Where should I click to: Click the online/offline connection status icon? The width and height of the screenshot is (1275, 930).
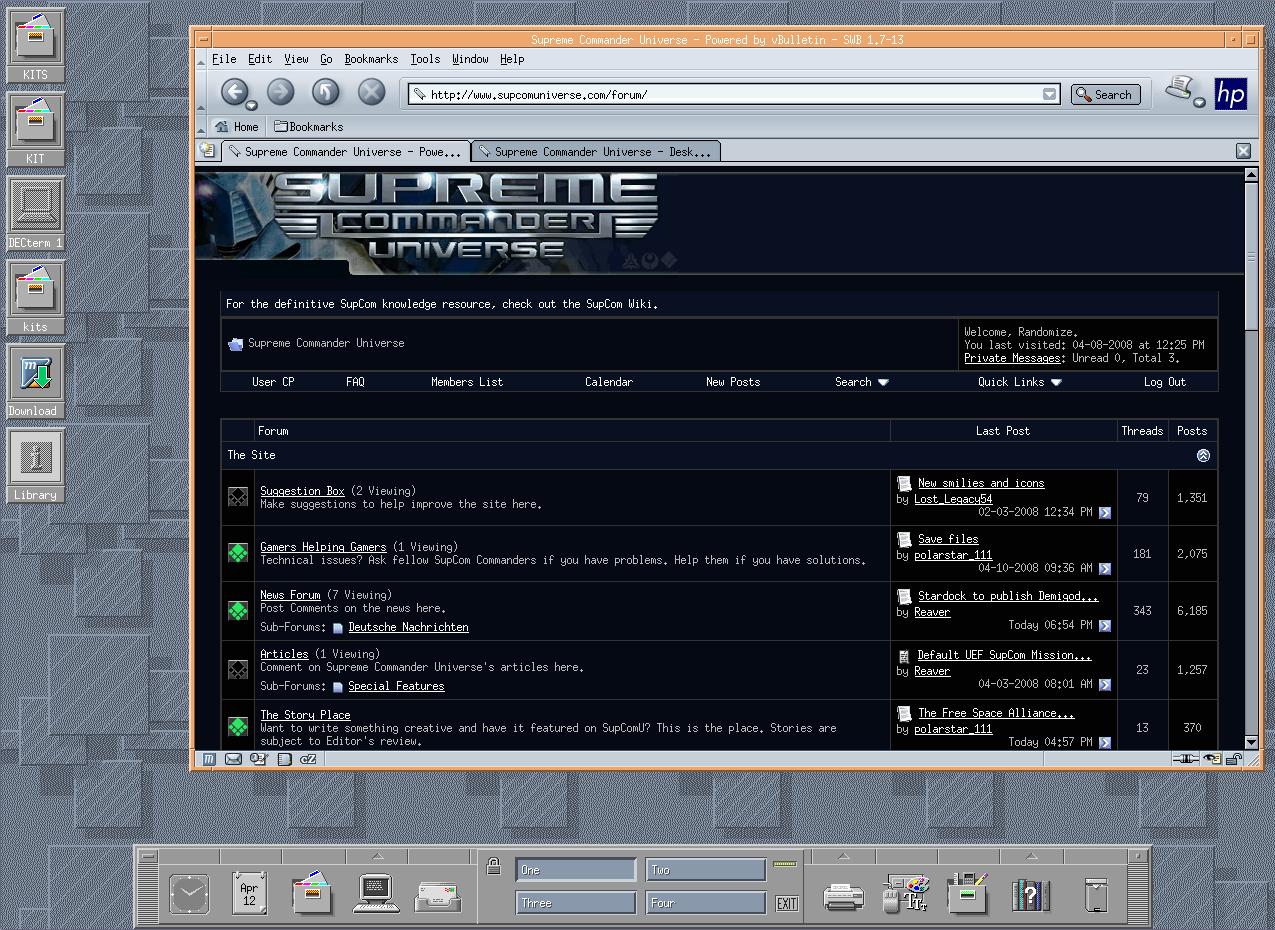[x=1187, y=759]
